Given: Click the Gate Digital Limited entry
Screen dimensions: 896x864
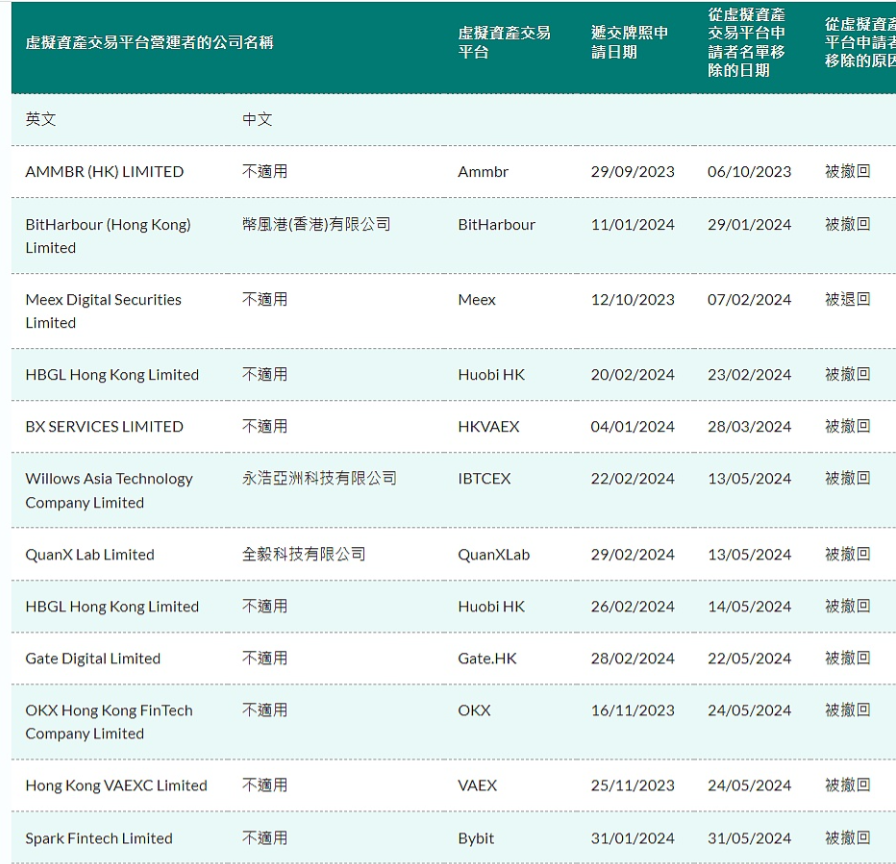Looking at the screenshot, I should coord(92,659).
